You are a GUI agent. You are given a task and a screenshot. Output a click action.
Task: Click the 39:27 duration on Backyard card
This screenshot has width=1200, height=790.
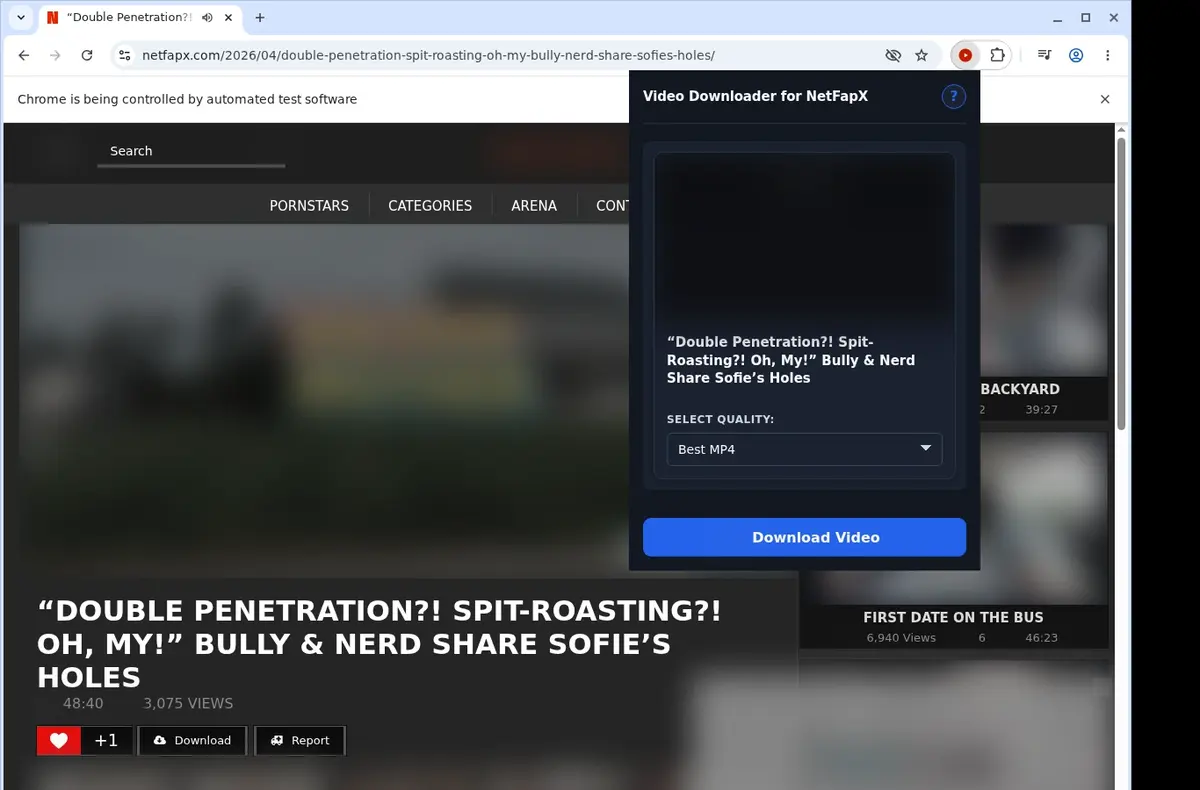click(x=1041, y=409)
